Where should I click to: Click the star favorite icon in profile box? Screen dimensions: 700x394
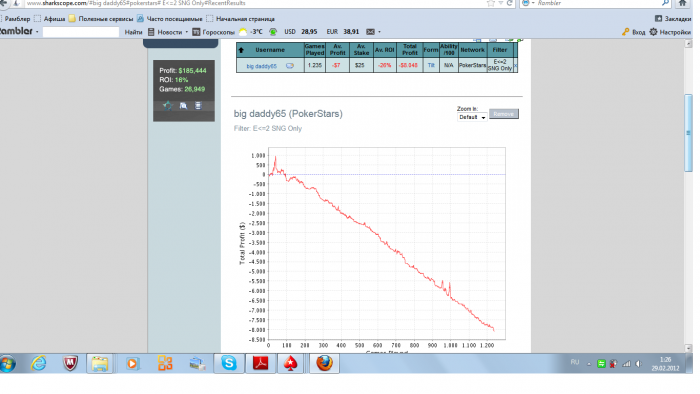pyautogui.click(x=168, y=106)
